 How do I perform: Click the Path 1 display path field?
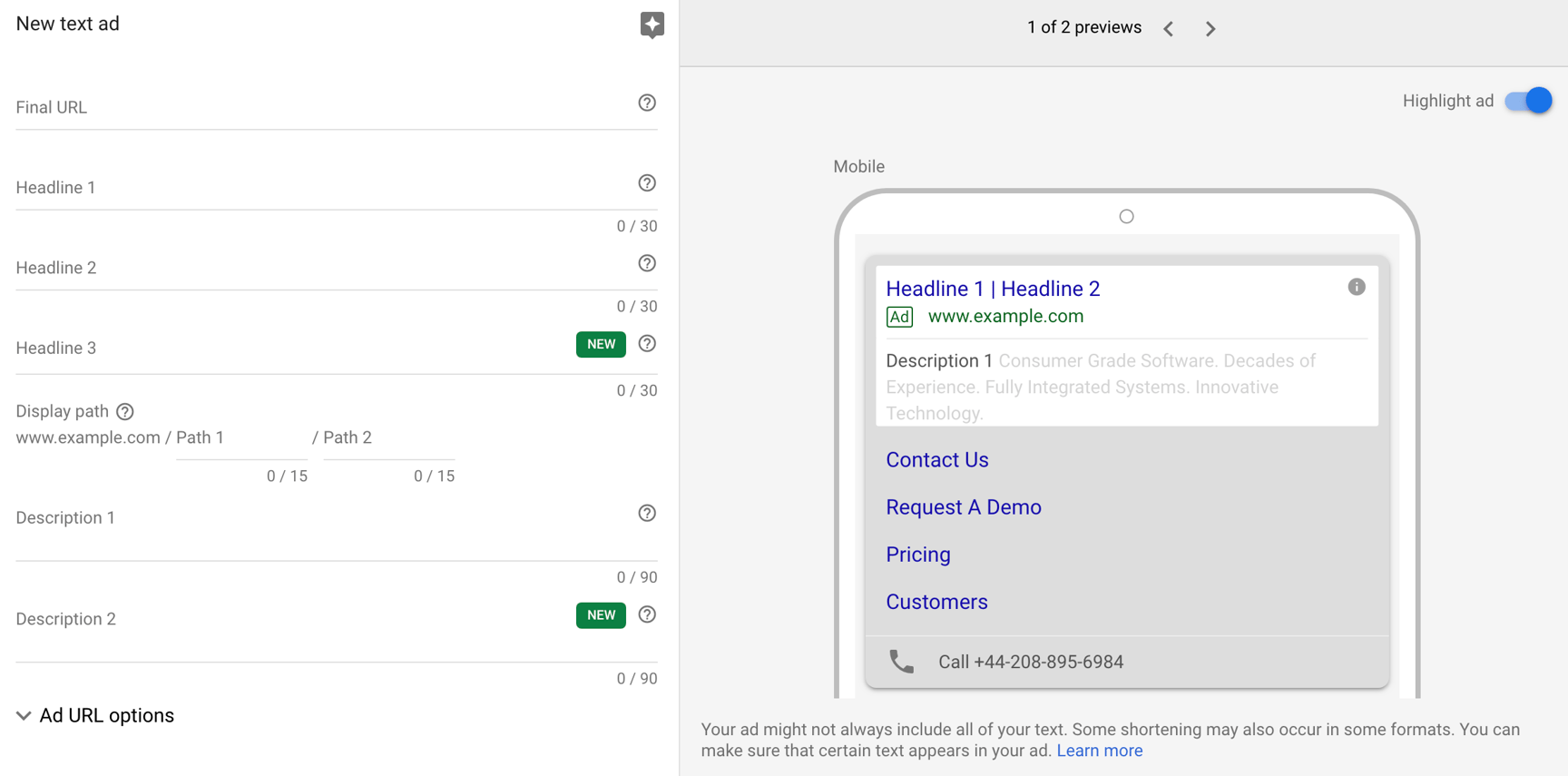click(x=241, y=438)
